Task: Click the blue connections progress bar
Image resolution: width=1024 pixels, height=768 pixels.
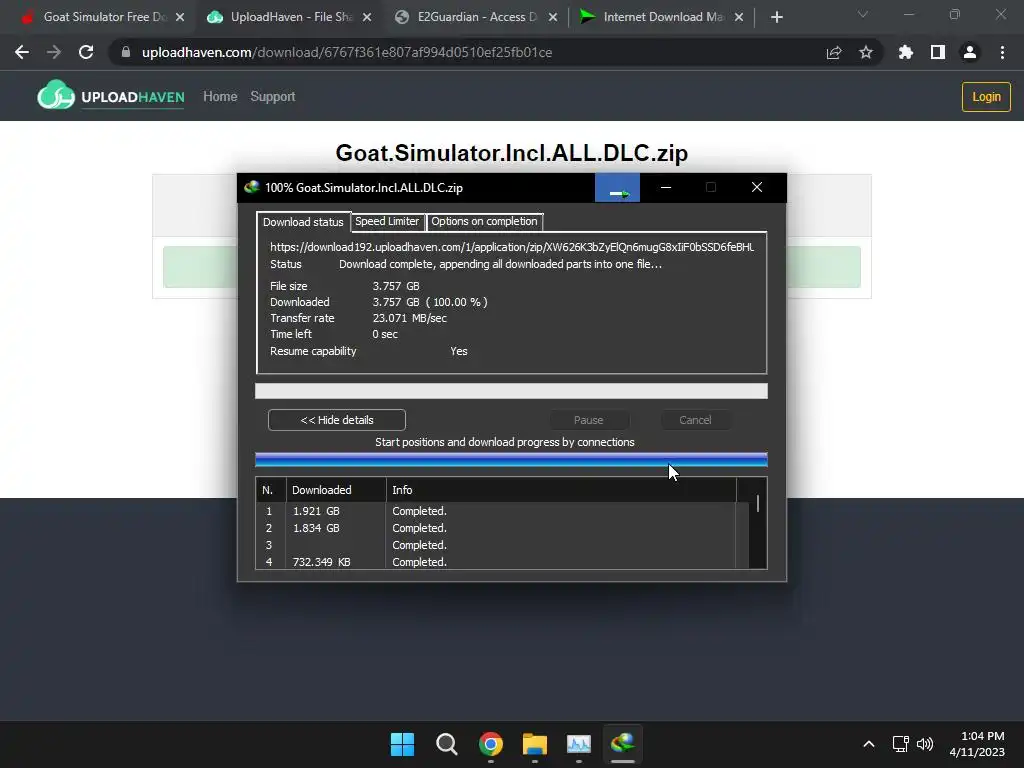Action: click(511, 460)
